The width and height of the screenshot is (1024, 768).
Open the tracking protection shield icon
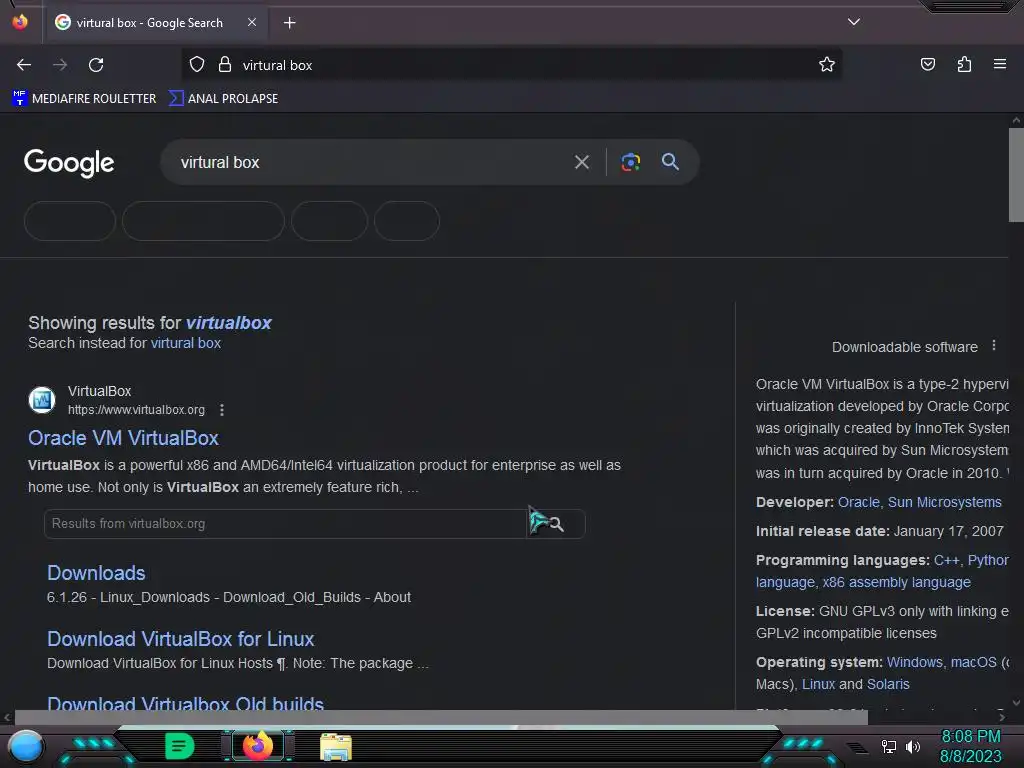pyautogui.click(x=197, y=65)
